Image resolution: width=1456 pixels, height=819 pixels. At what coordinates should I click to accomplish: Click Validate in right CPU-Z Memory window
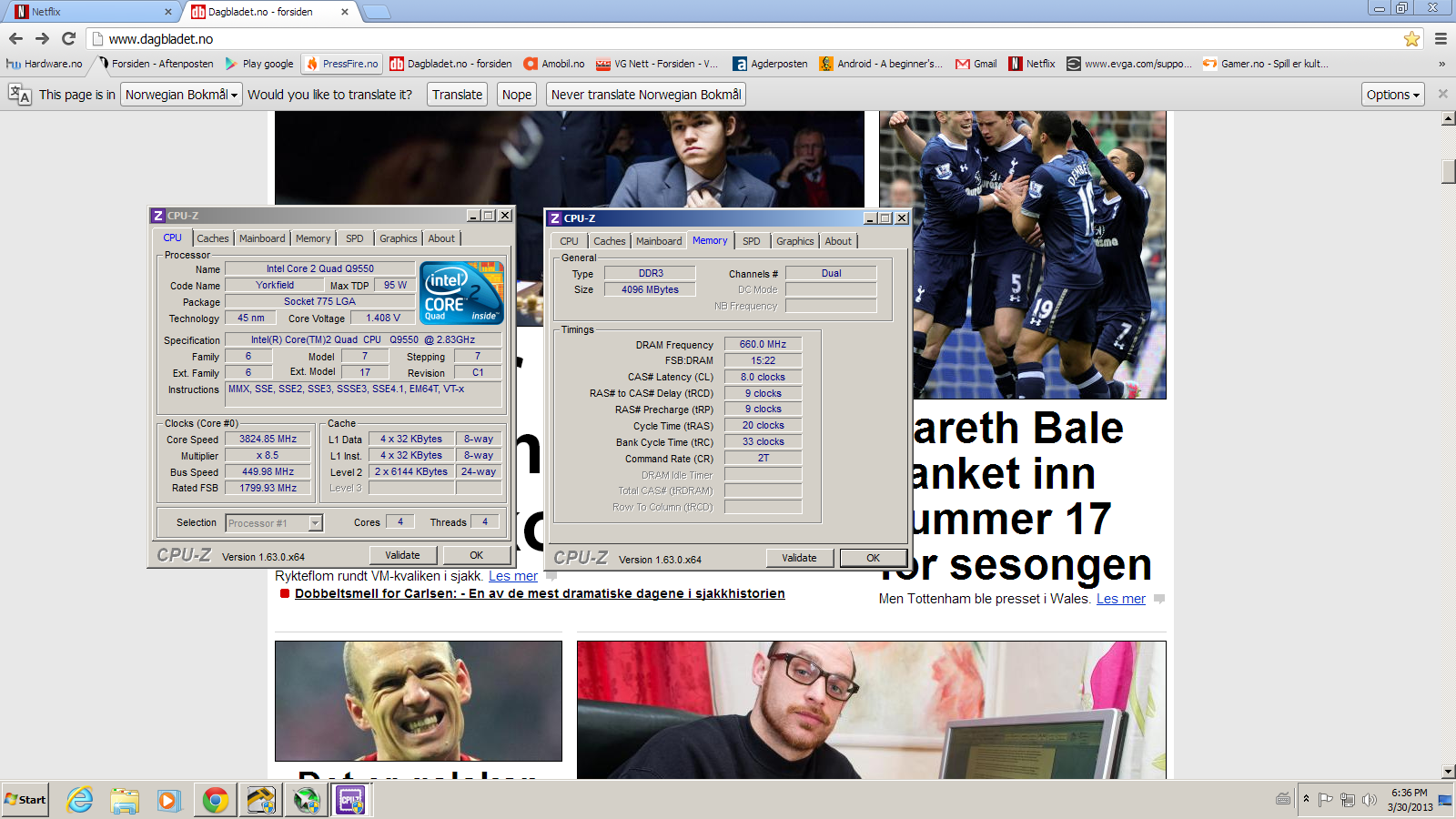[799, 558]
